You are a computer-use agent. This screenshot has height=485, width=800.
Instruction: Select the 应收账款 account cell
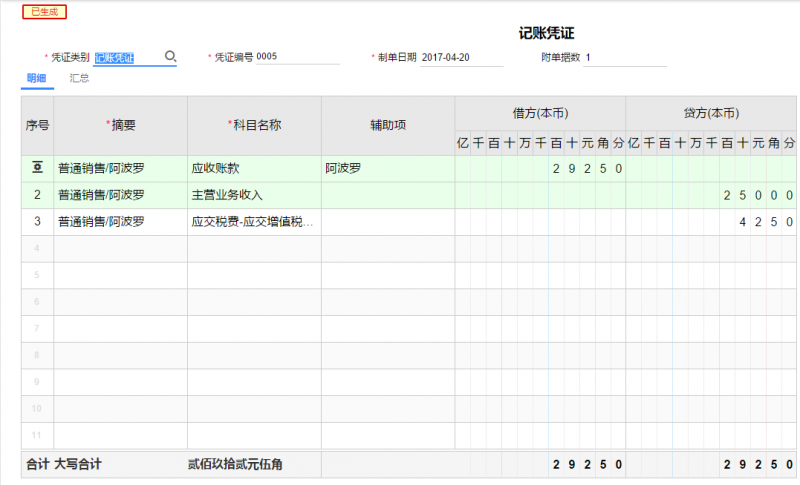pos(254,169)
